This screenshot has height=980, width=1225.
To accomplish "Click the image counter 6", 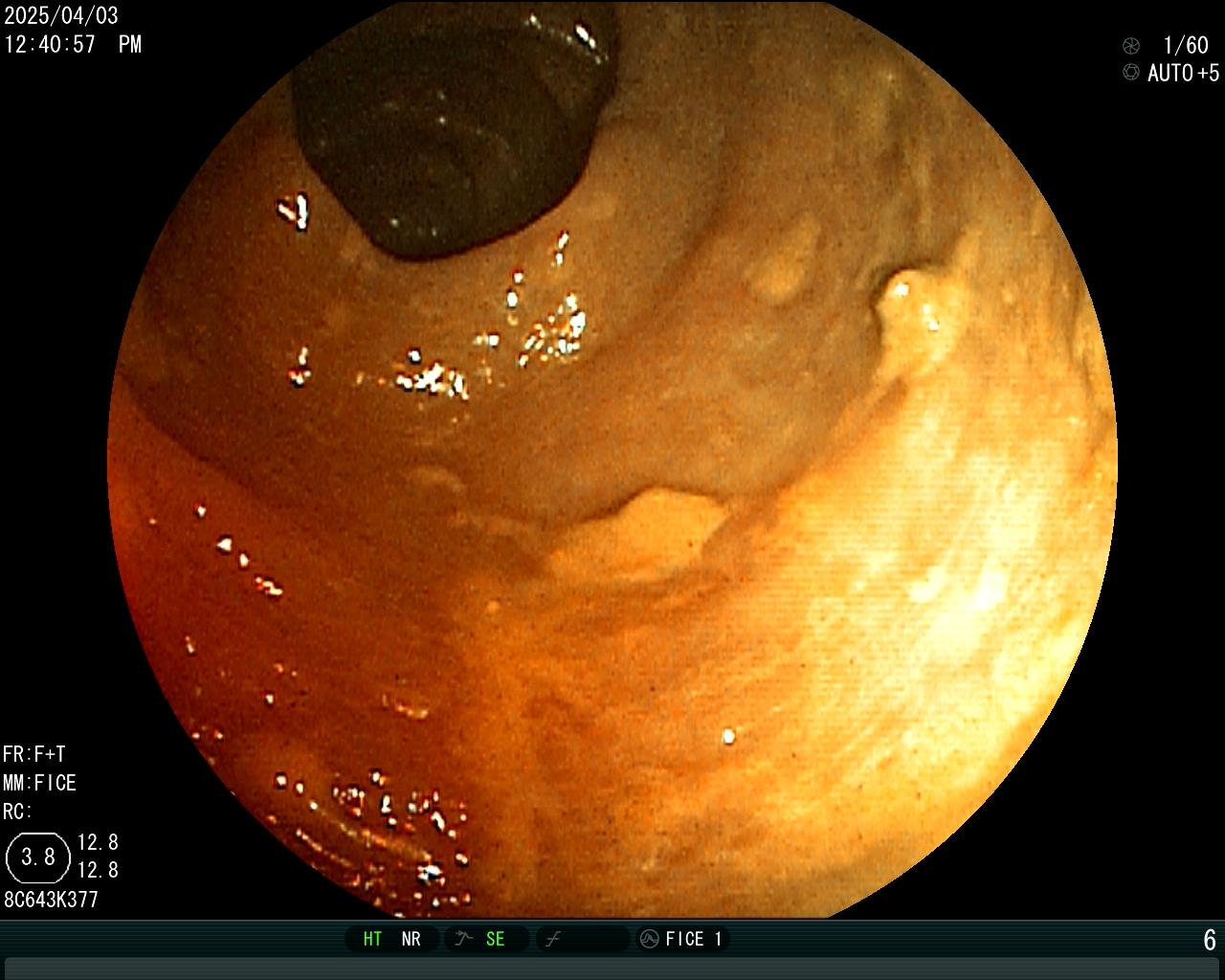I will coord(1210,940).
